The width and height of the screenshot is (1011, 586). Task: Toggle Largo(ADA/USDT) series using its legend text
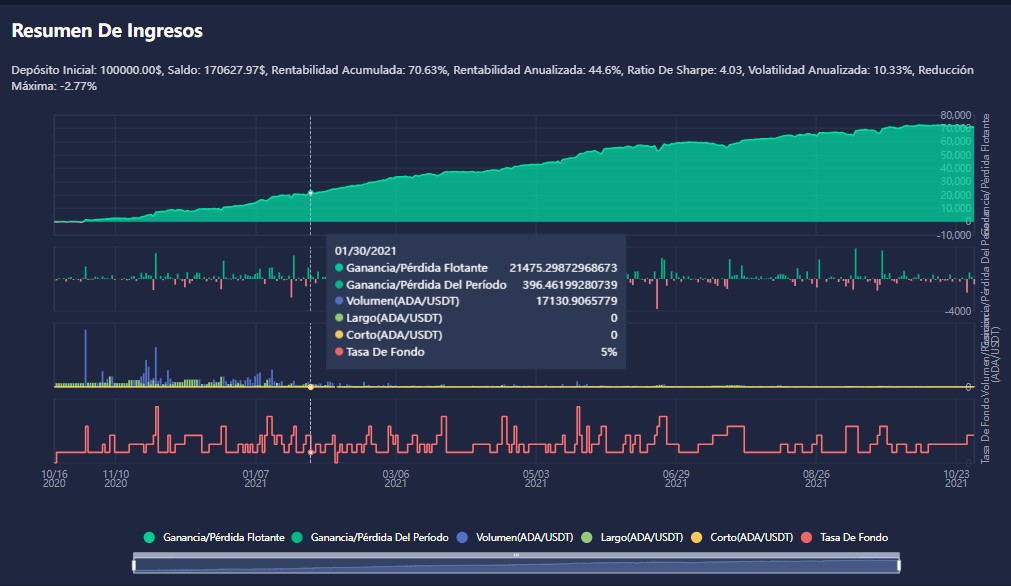(641, 537)
